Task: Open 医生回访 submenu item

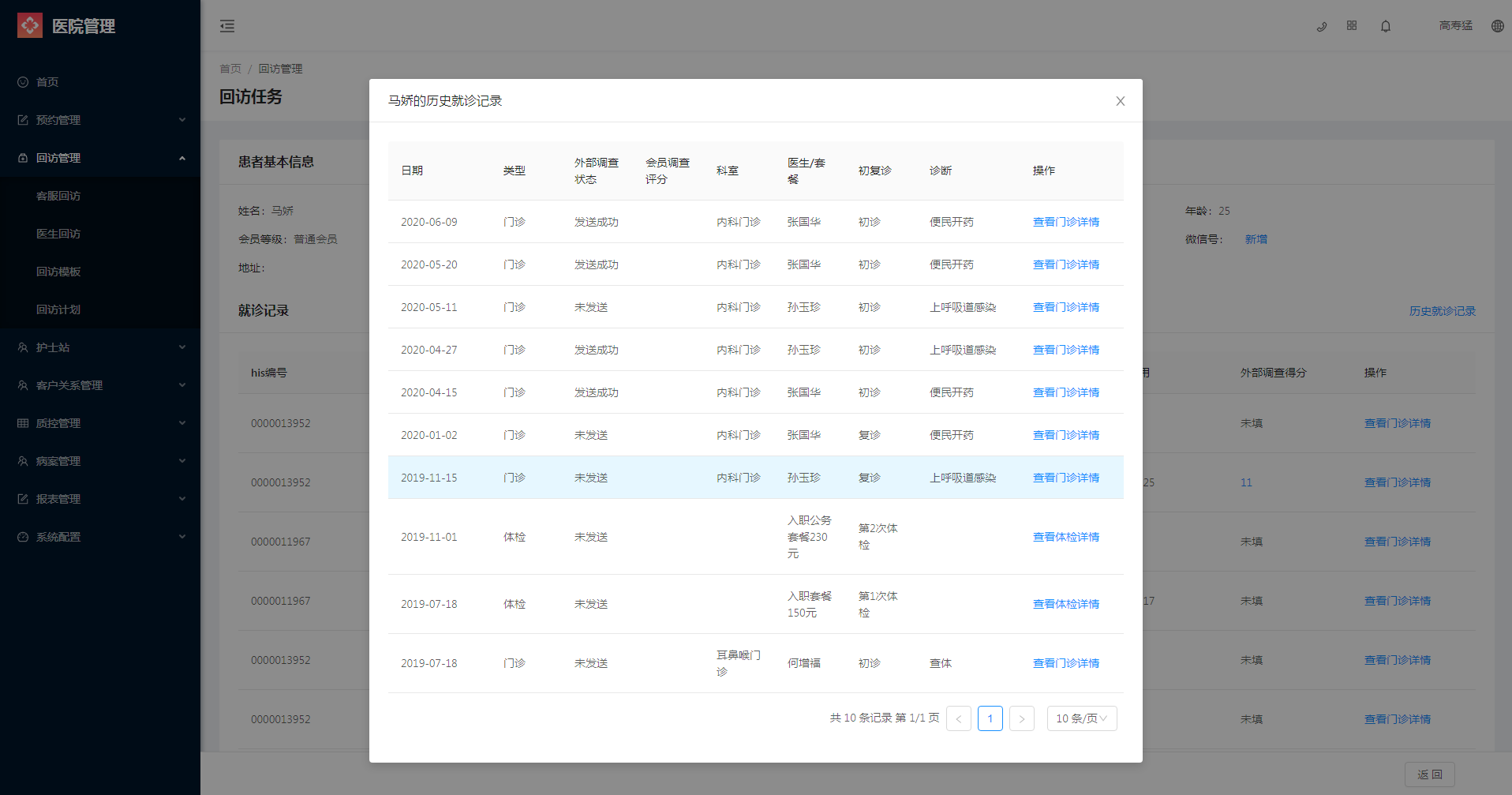Action: pos(58,234)
